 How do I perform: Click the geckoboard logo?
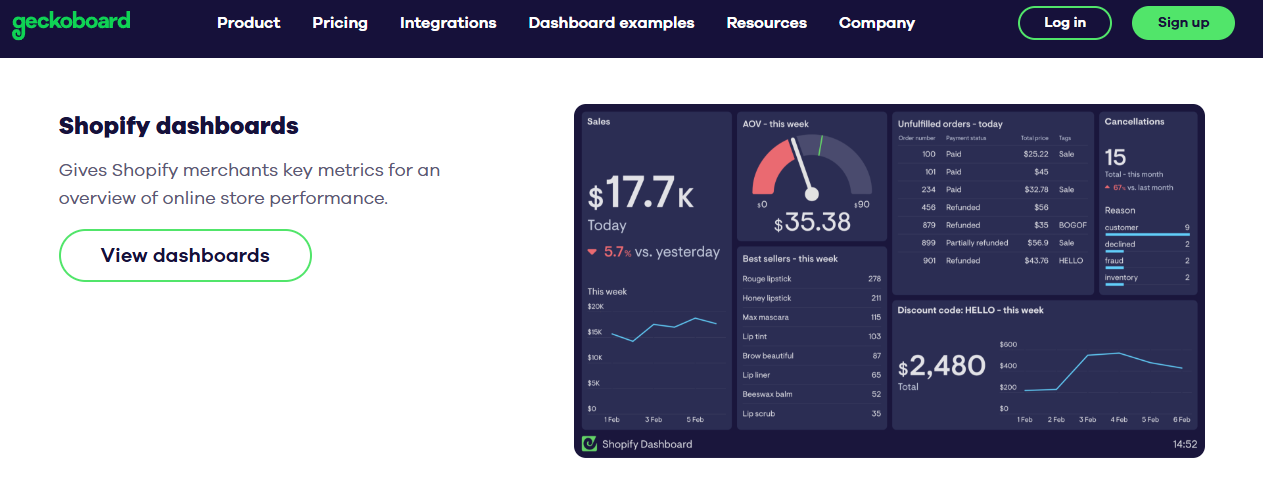71,23
